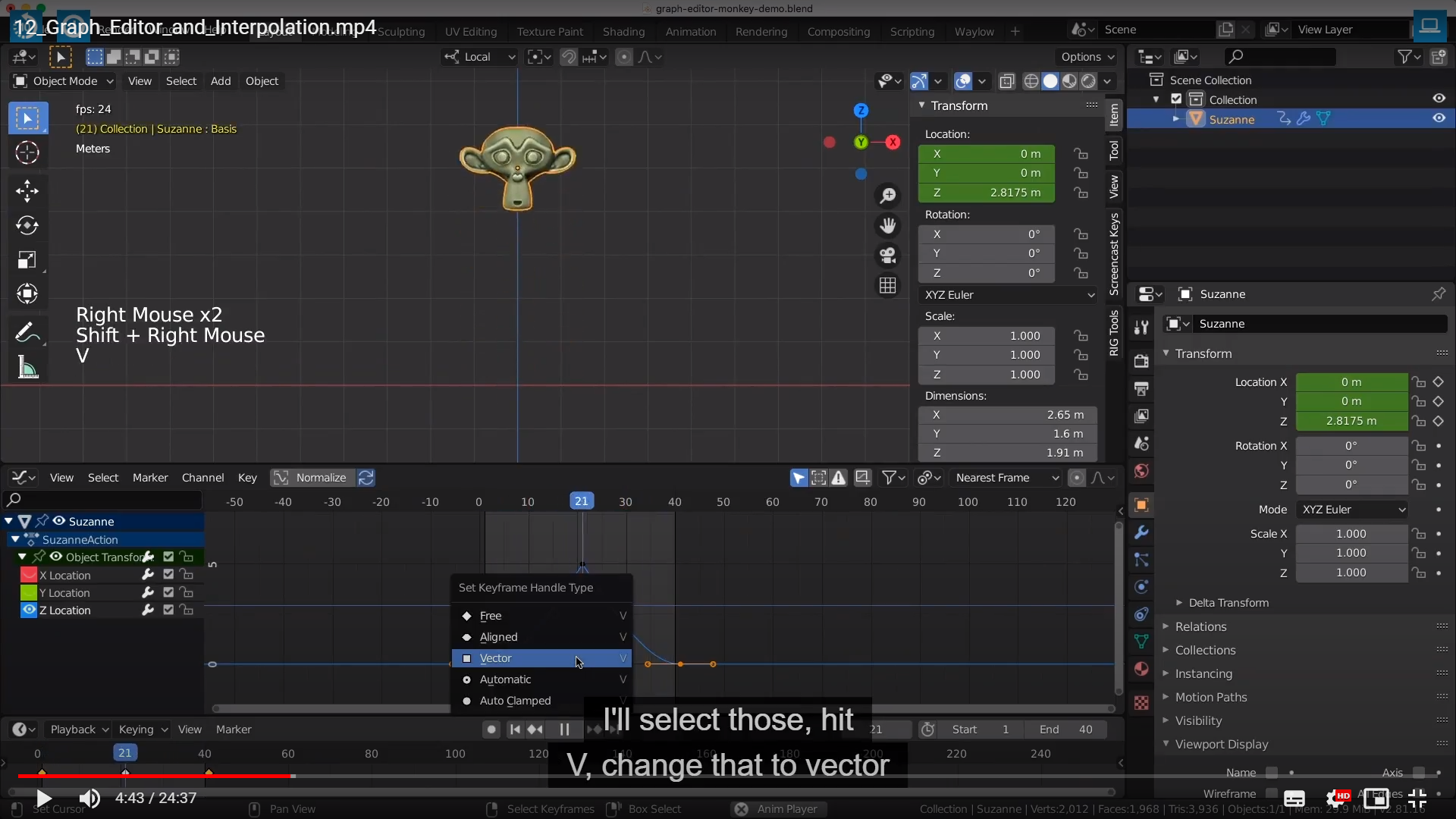Toggle perspective/orthographic grid icon
This screenshot has height=819, width=1456.
tap(887, 286)
